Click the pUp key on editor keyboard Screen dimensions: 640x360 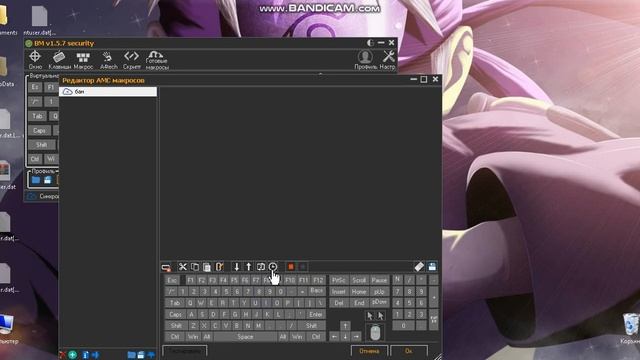(x=379, y=292)
